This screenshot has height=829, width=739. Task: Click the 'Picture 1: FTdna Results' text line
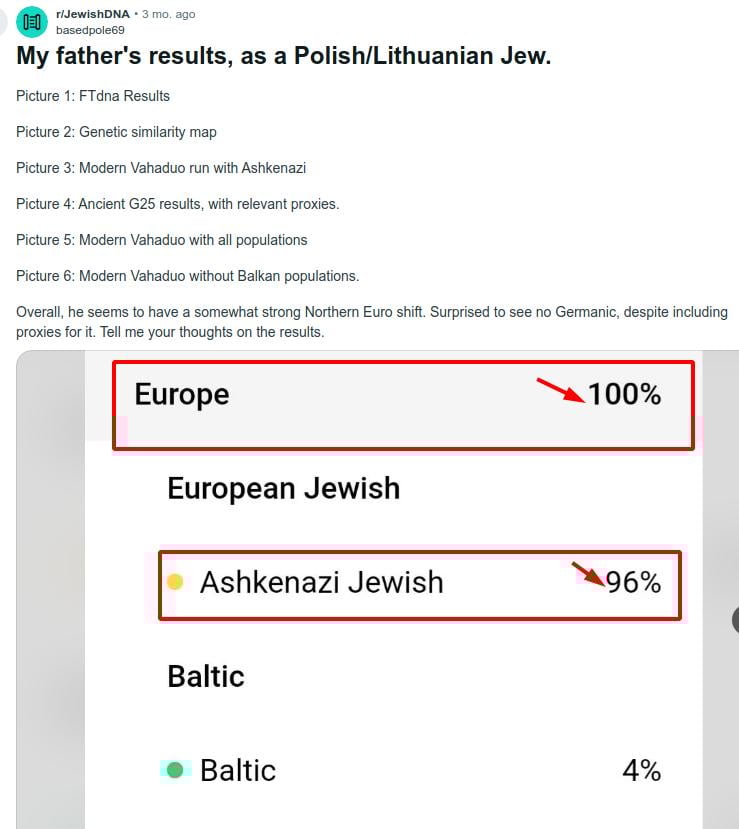(93, 96)
